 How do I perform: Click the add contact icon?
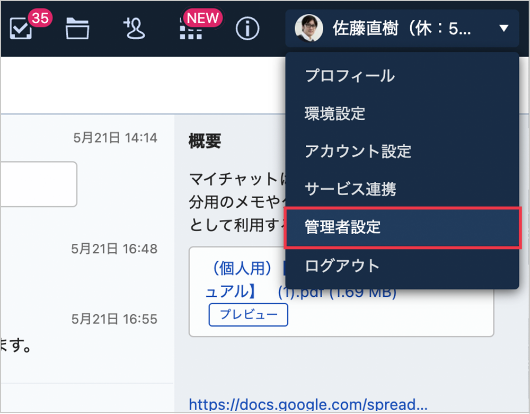pyautogui.click(x=134, y=28)
